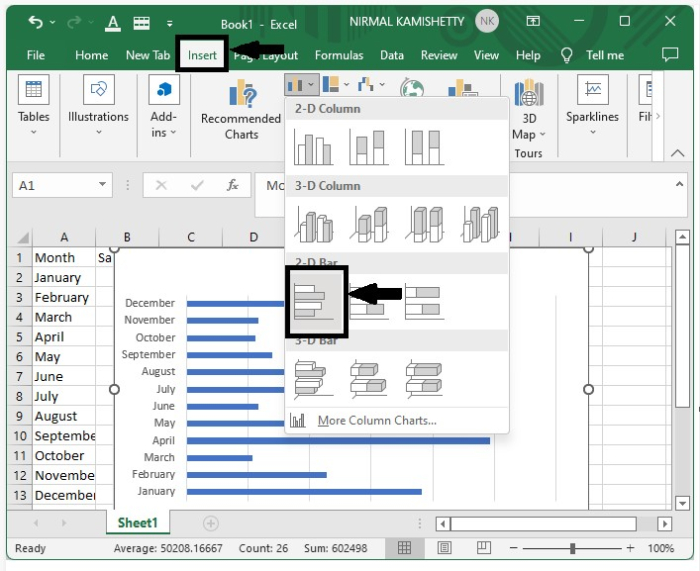
Task: Open the 3D Map icon
Action: click(x=529, y=93)
